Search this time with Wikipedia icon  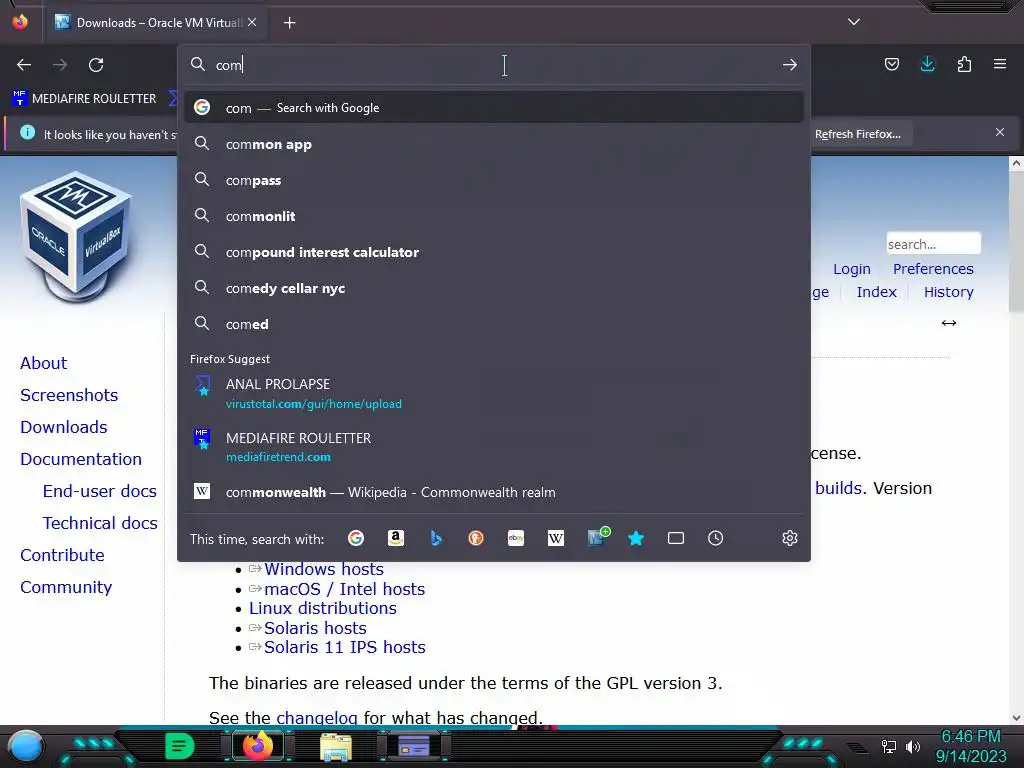[556, 538]
